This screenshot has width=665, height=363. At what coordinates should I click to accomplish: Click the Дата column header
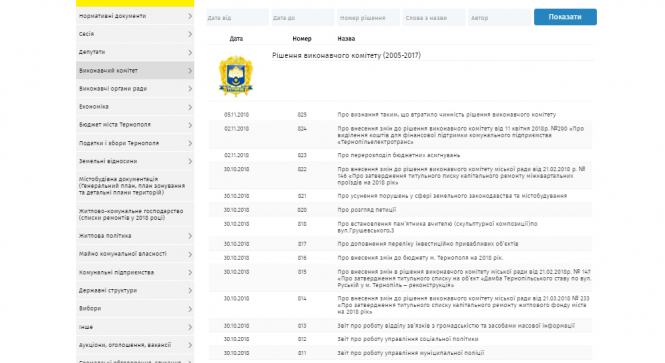point(236,39)
